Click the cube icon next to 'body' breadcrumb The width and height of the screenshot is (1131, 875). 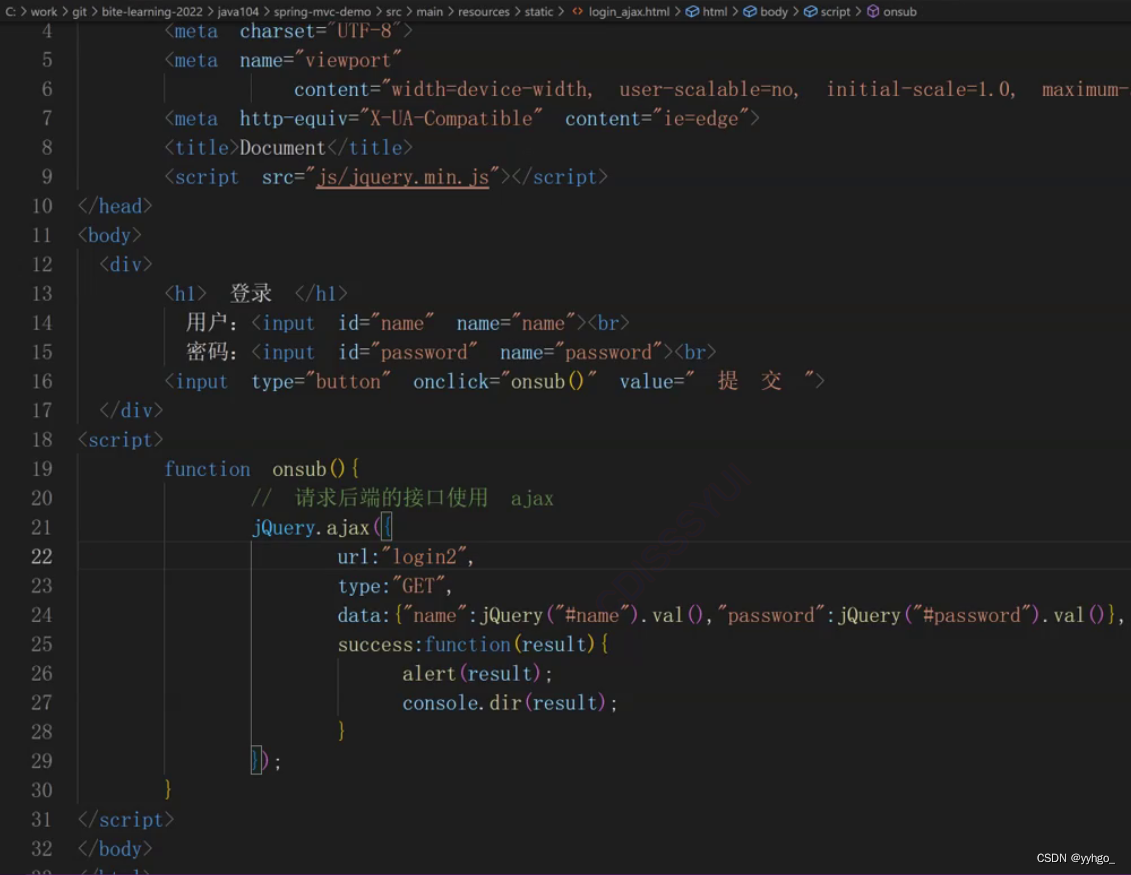click(749, 12)
